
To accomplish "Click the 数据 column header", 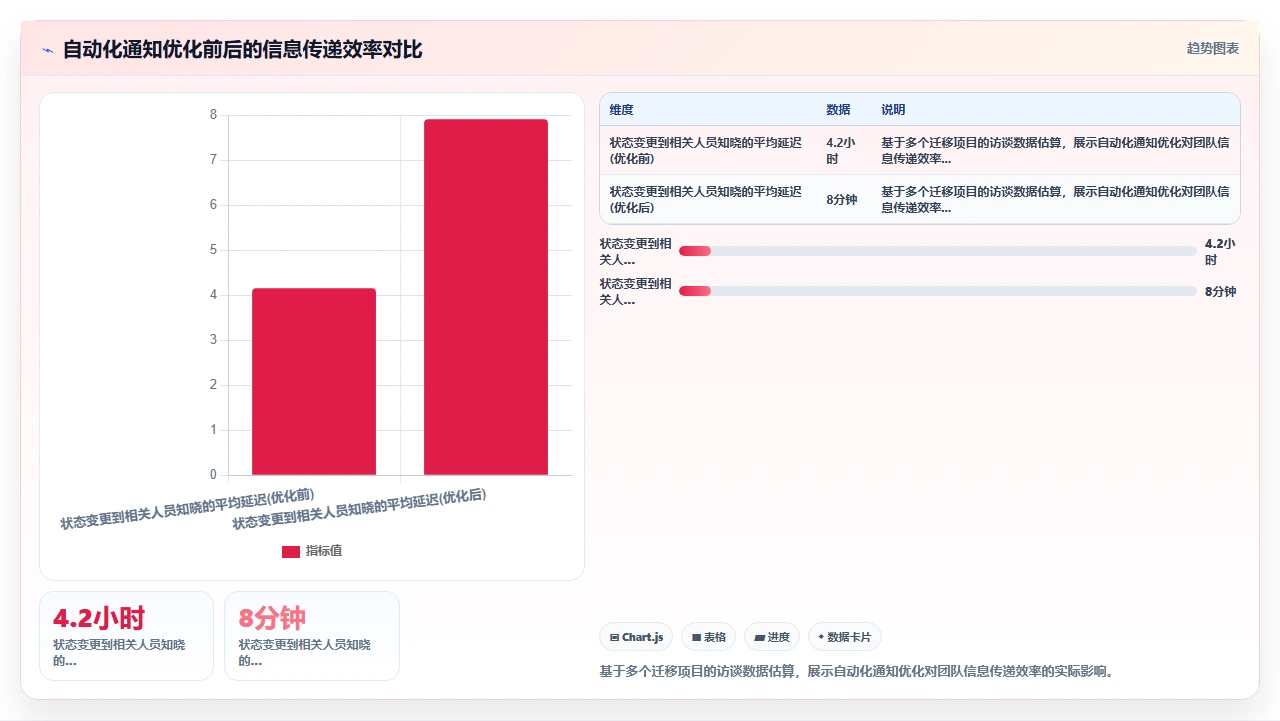I will pos(838,110).
